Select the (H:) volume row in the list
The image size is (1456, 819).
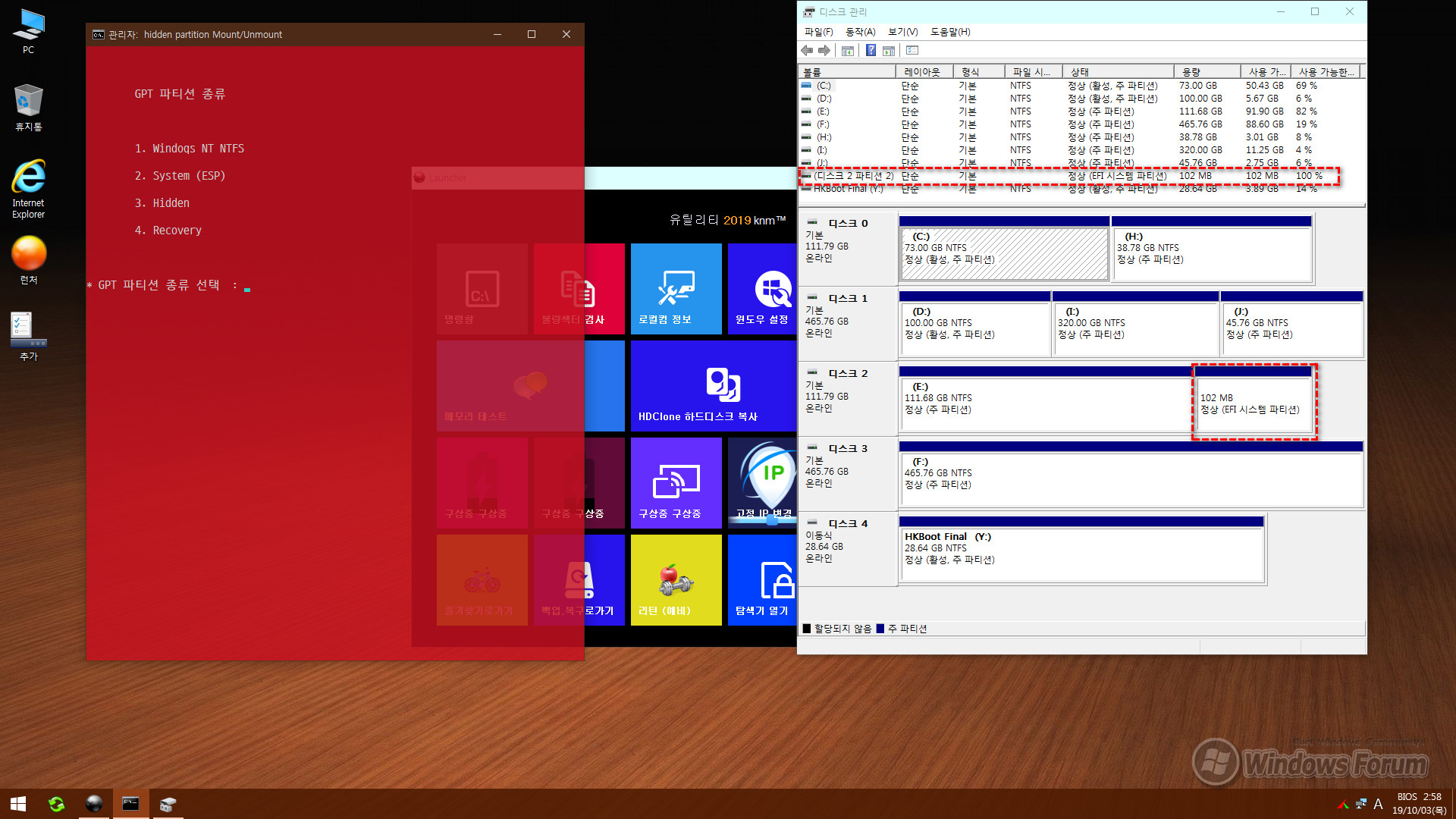point(1081,137)
